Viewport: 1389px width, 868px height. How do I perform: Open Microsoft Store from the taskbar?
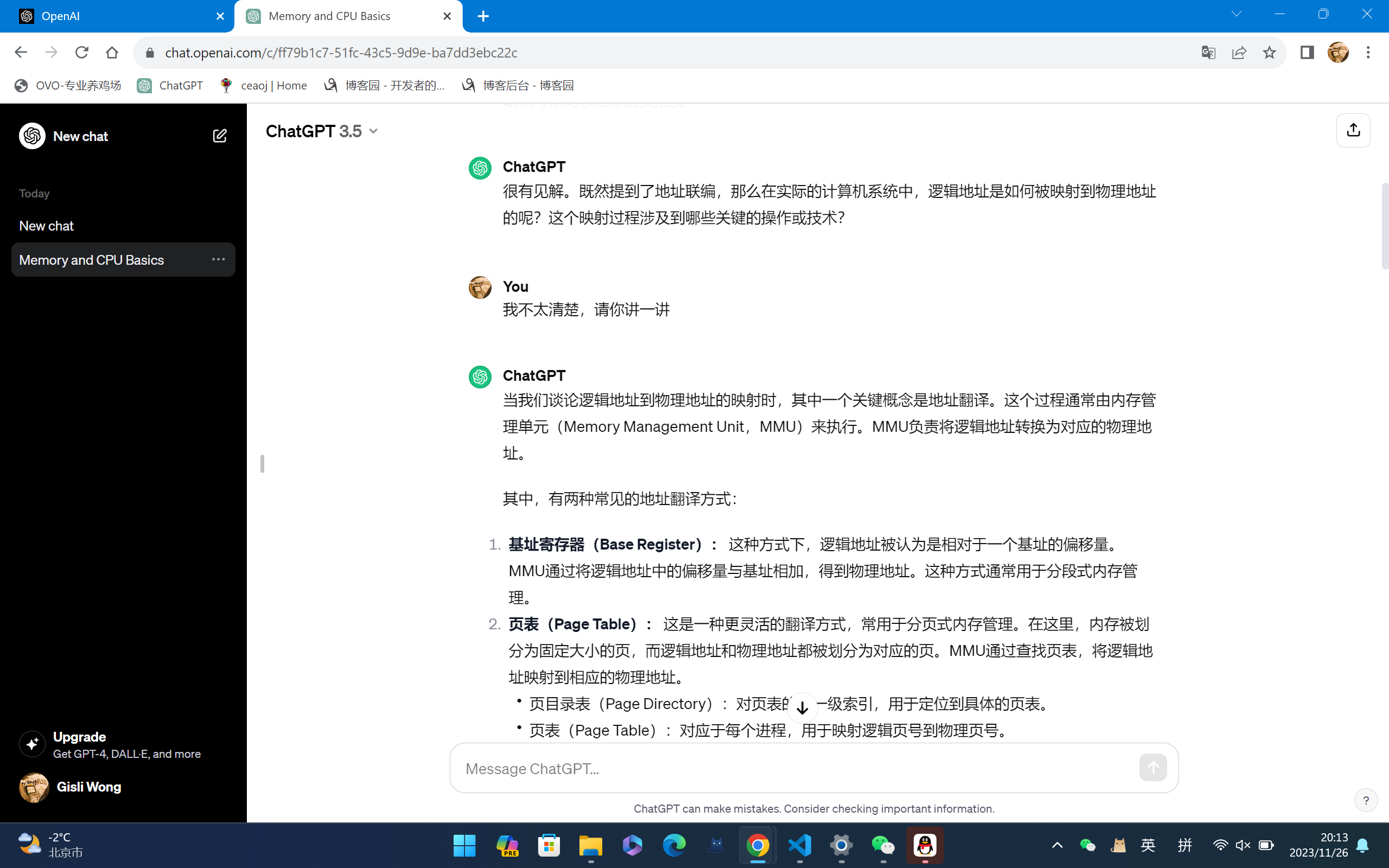[549, 845]
